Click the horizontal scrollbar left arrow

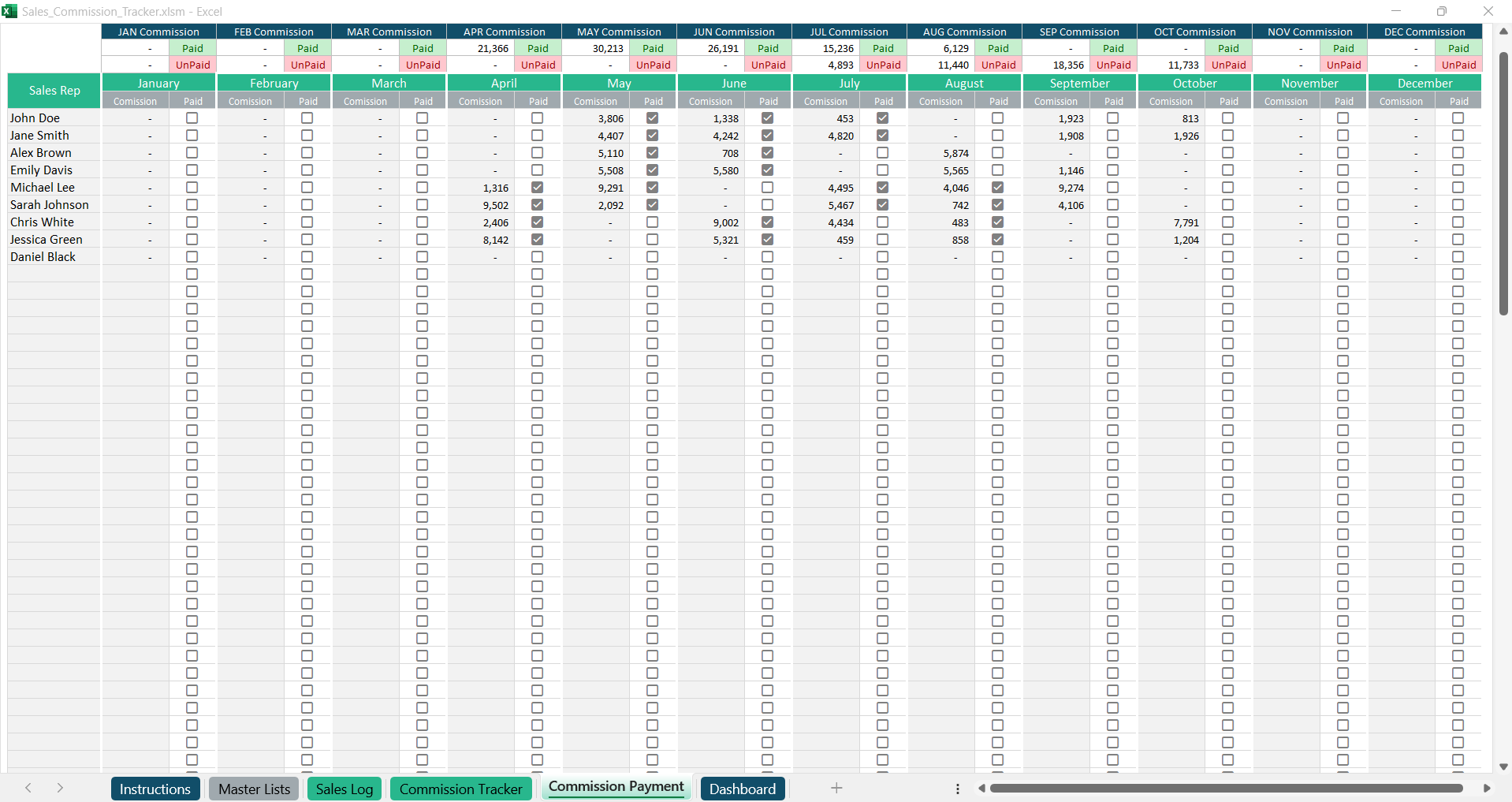(x=981, y=789)
